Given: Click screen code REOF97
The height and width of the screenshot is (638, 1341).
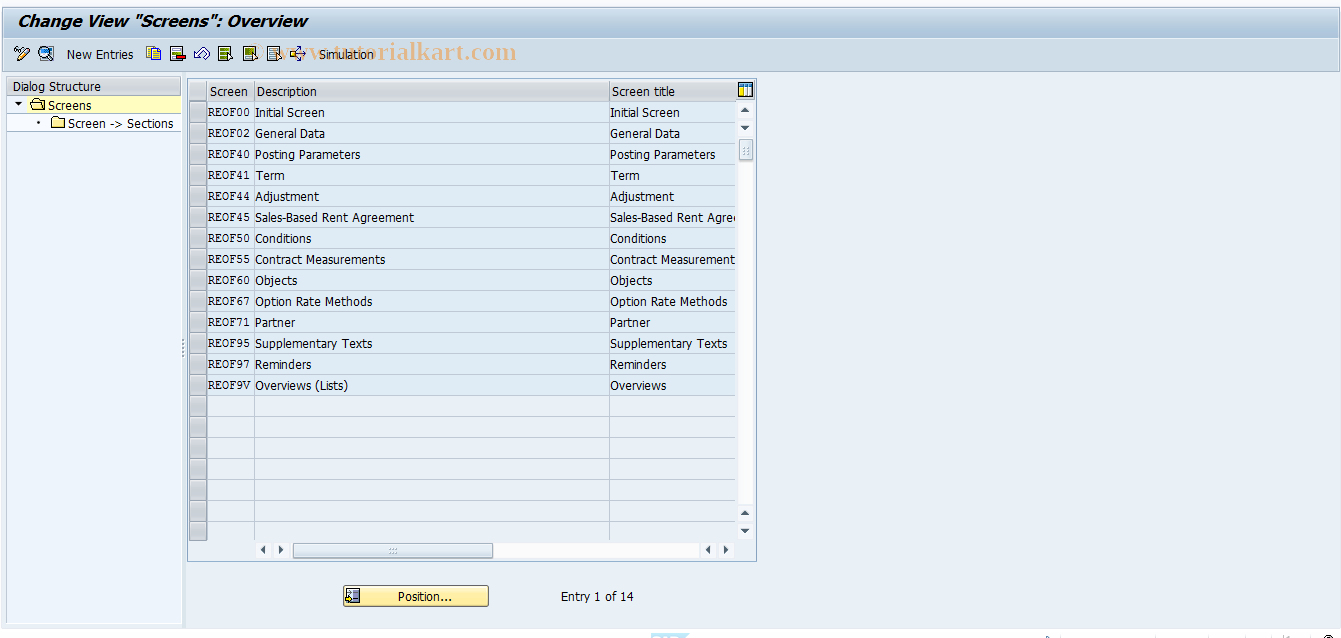Looking at the screenshot, I should tap(230, 364).
